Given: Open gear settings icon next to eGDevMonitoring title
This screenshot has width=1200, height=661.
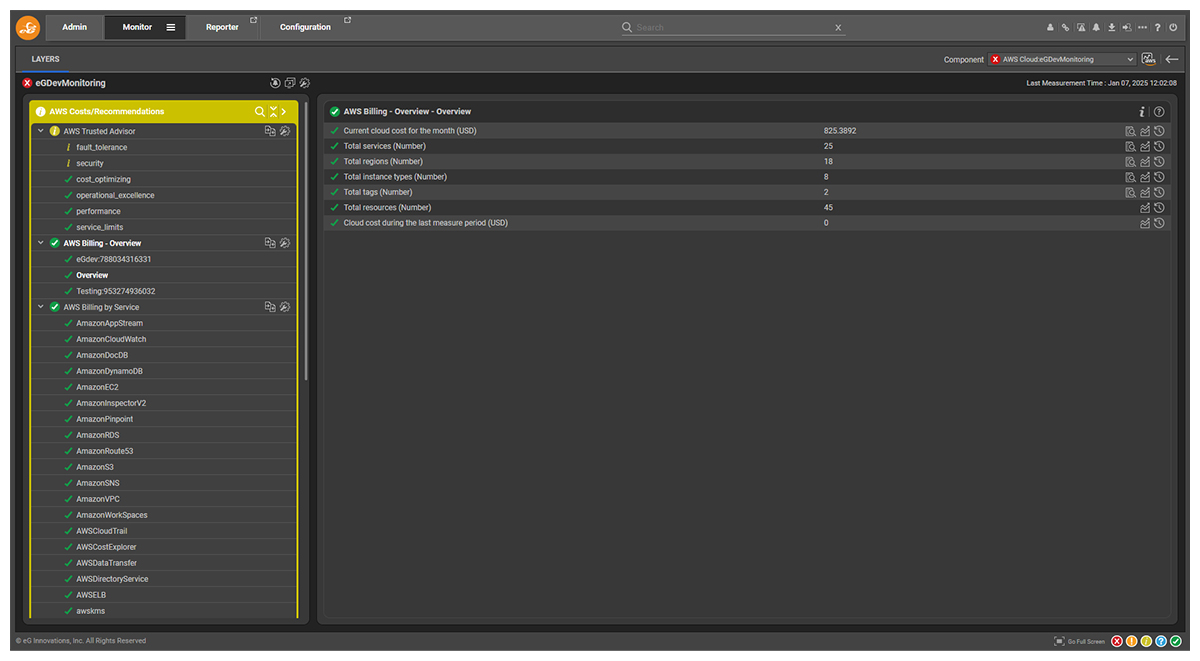Looking at the screenshot, I should [304, 83].
